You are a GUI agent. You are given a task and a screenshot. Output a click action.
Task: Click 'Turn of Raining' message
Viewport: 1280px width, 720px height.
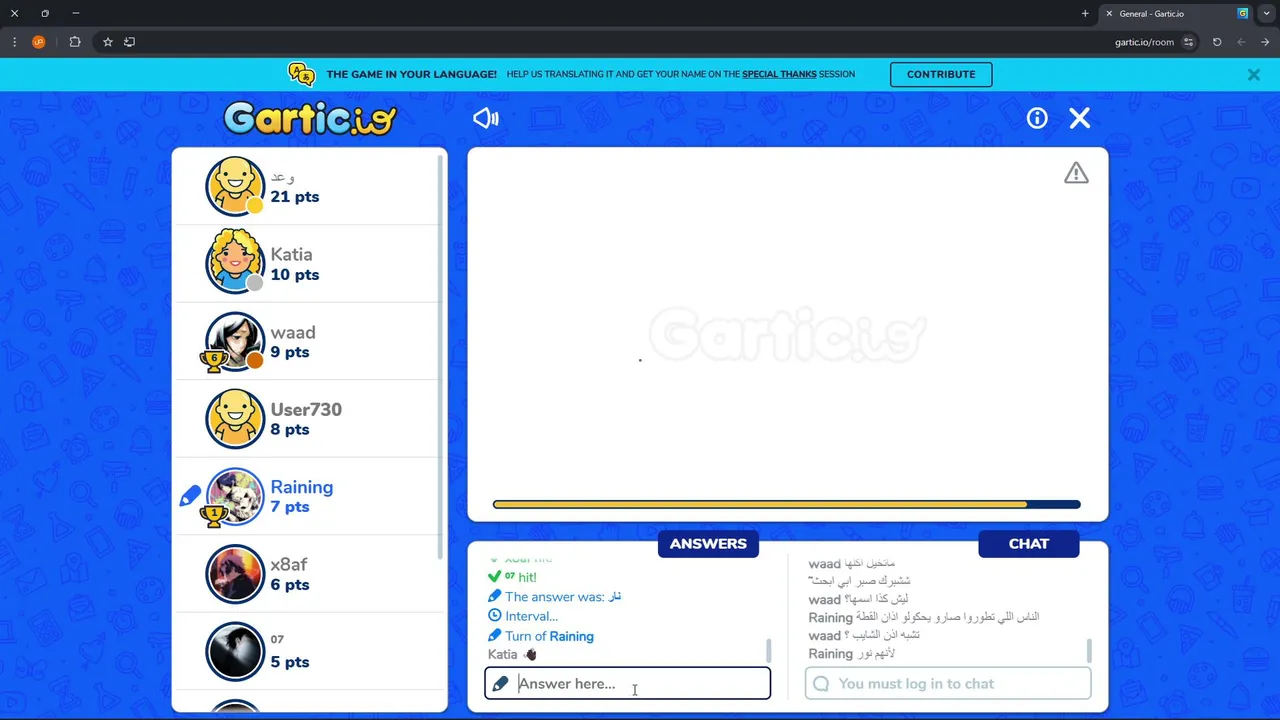[549, 636]
